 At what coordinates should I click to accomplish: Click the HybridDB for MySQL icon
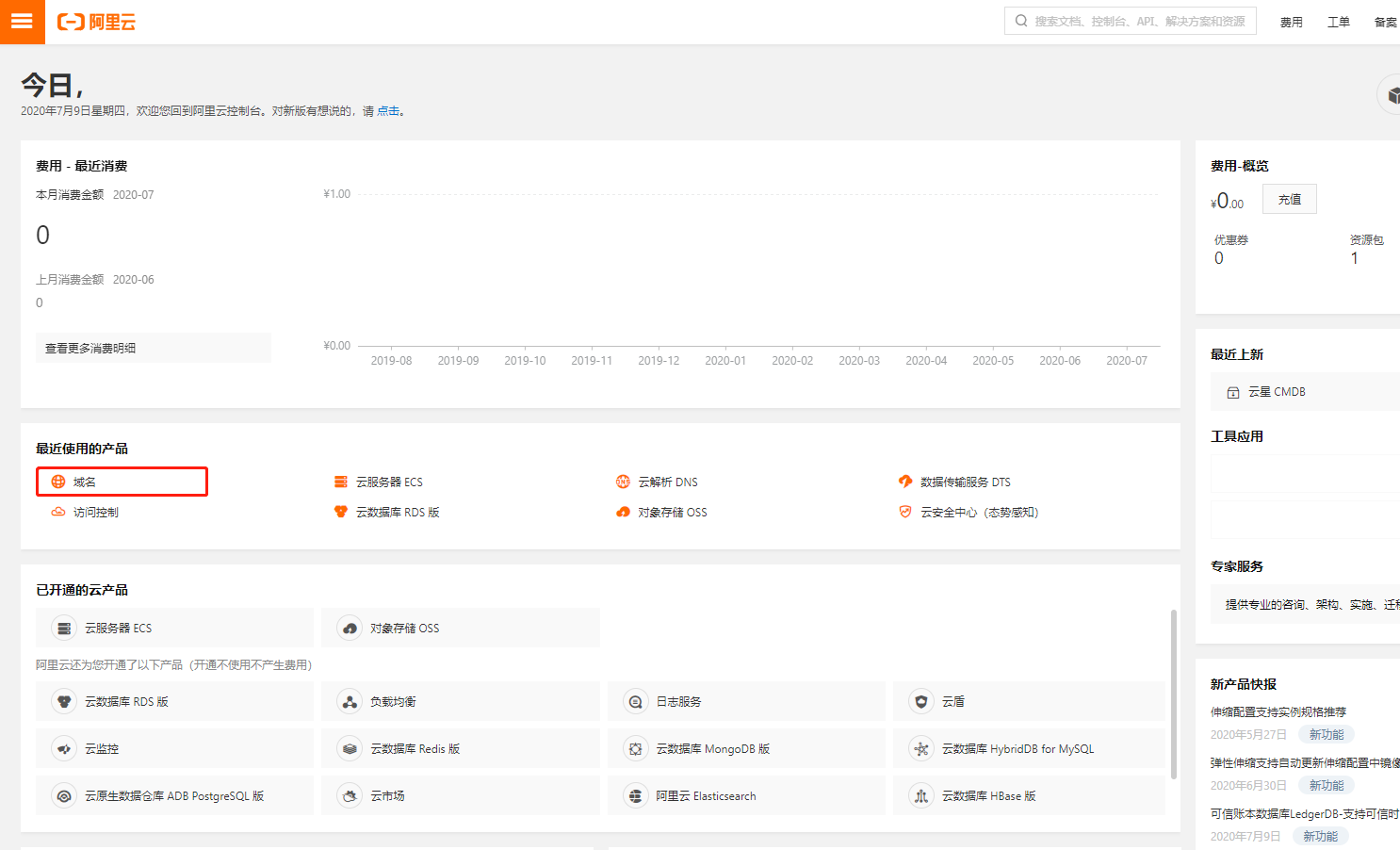[921, 748]
